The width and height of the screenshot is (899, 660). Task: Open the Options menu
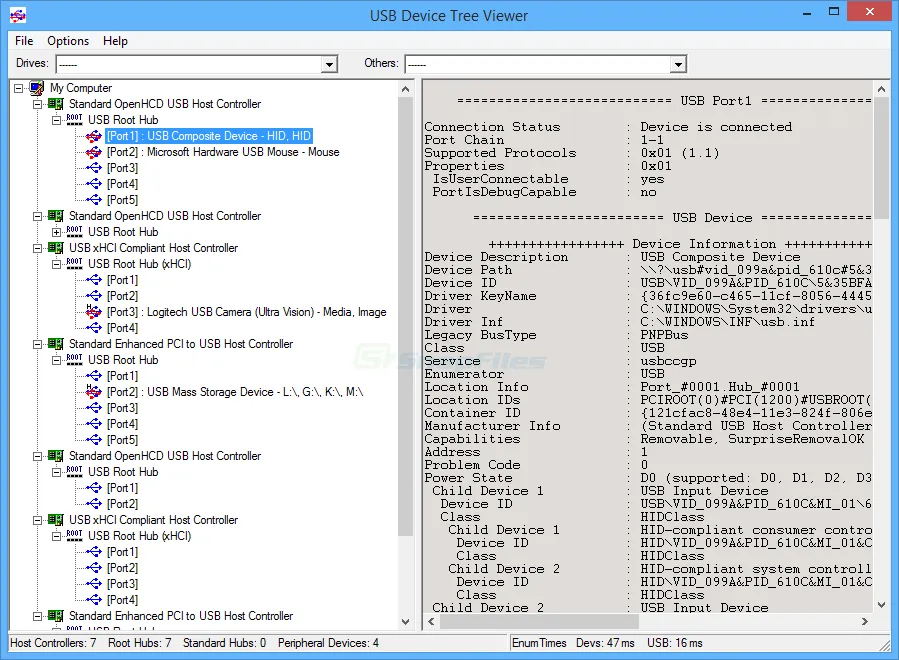click(68, 41)
